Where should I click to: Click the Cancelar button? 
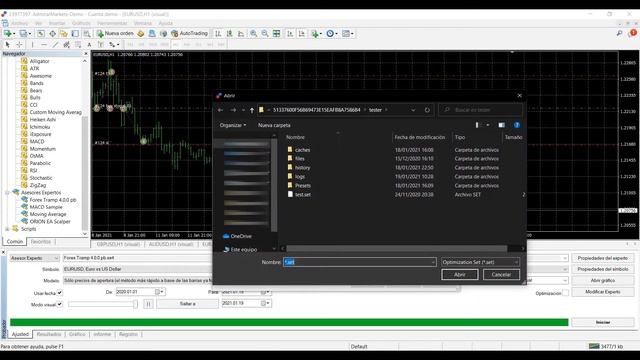point(501,275)
